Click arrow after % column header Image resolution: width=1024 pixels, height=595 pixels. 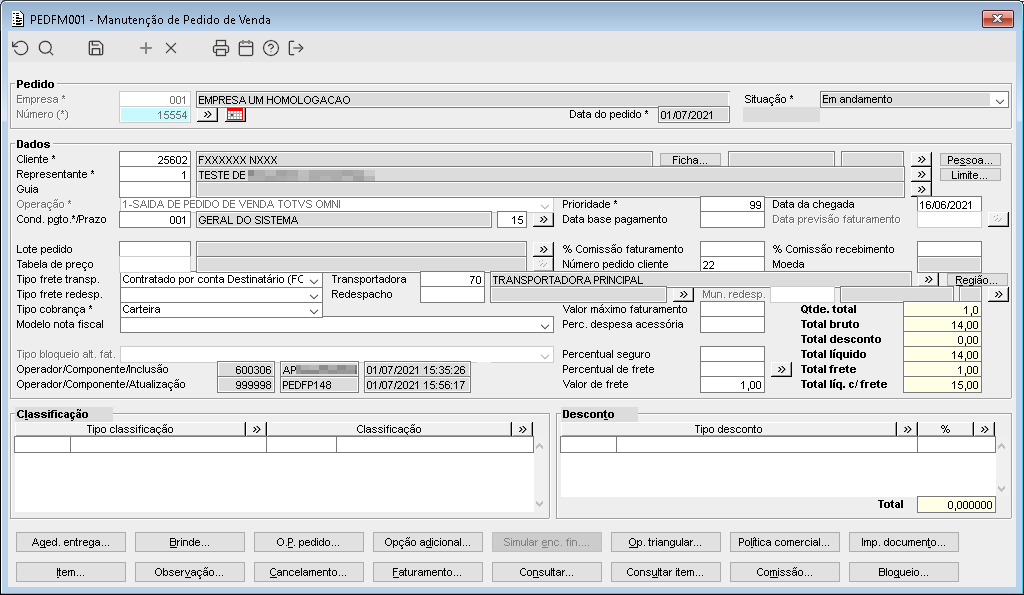(x=984, y=429)
